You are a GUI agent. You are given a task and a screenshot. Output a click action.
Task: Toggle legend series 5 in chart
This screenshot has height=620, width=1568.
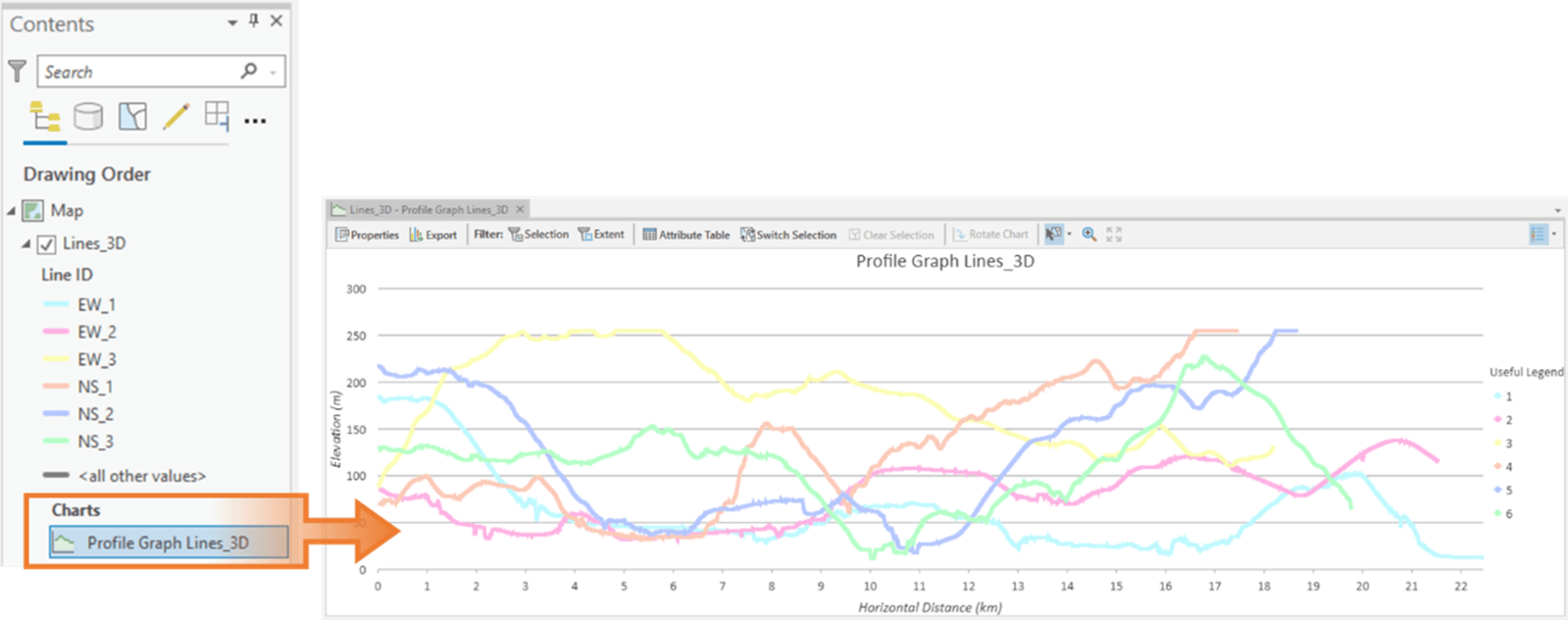[1502, 490]
